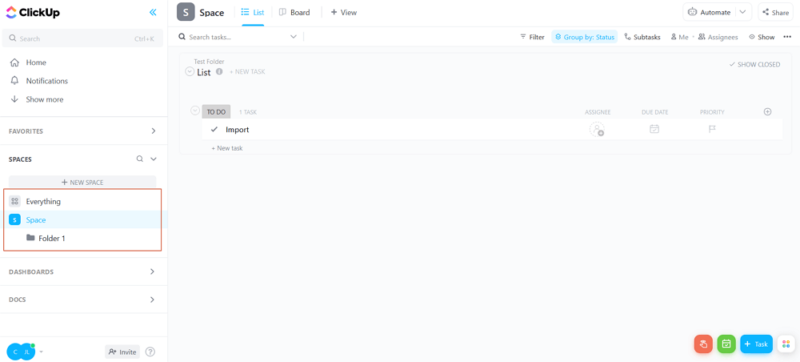Open the orange quick action button
Screen dimensions: 800x362
(703, 344)
